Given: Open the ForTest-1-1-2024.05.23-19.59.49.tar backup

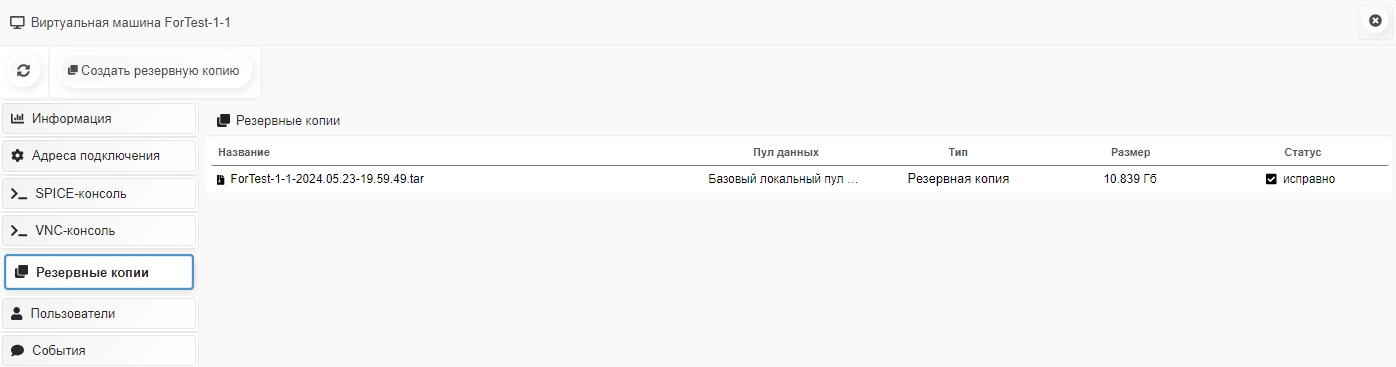Looking at the screenshot, I should coord(327,179).
